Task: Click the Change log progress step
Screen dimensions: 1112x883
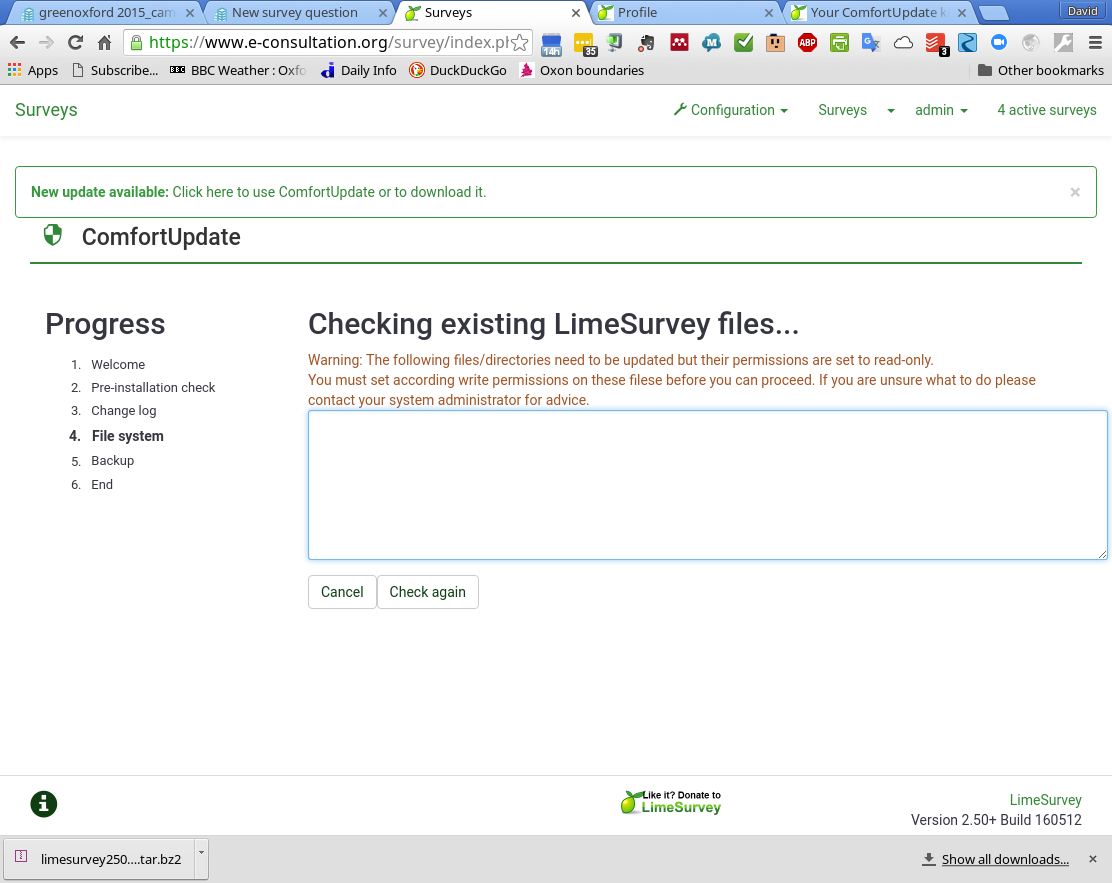Action: pos(123,411)
